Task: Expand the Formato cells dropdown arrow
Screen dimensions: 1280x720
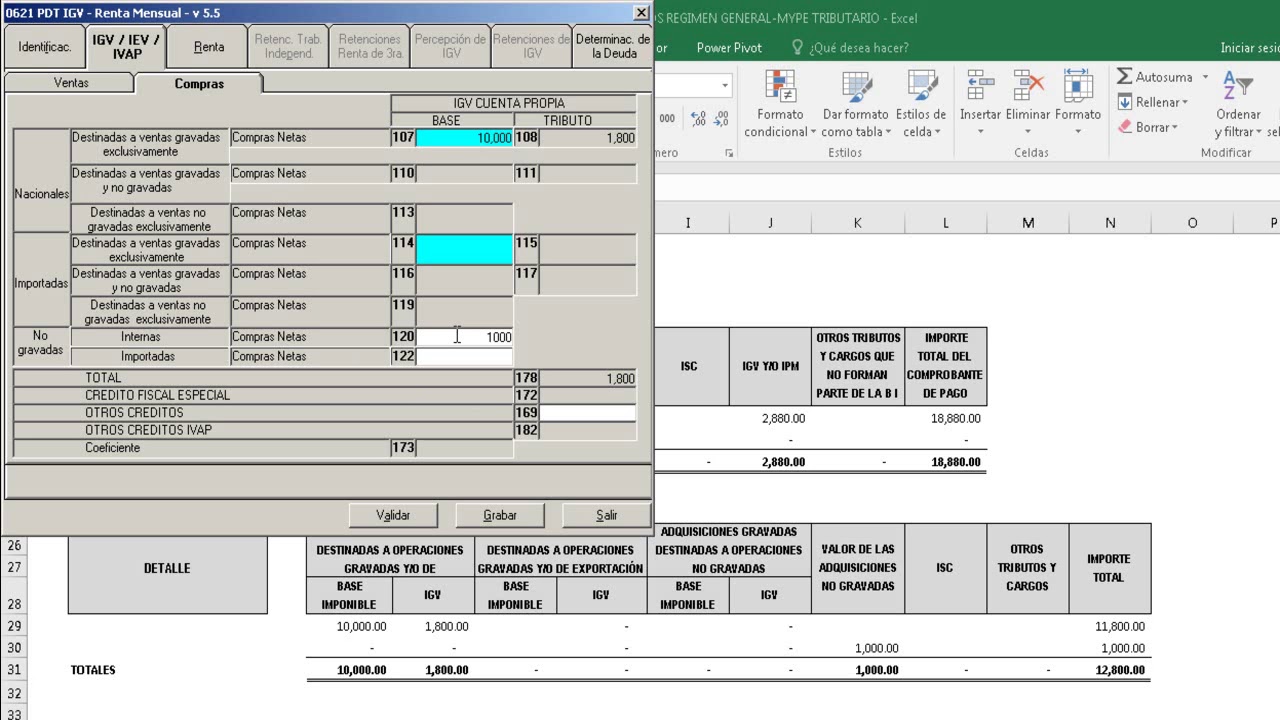Action: (1077, 132)
